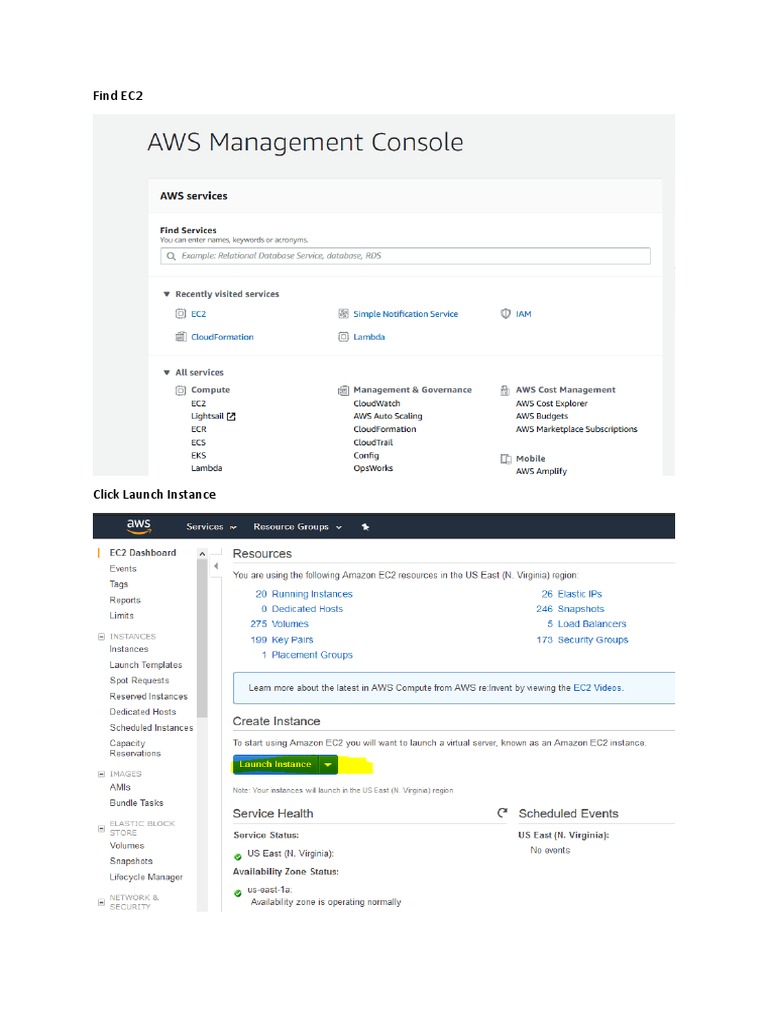Click the pin star icon in navbar
Screen dimensions: 768x1024
point(365,526)
